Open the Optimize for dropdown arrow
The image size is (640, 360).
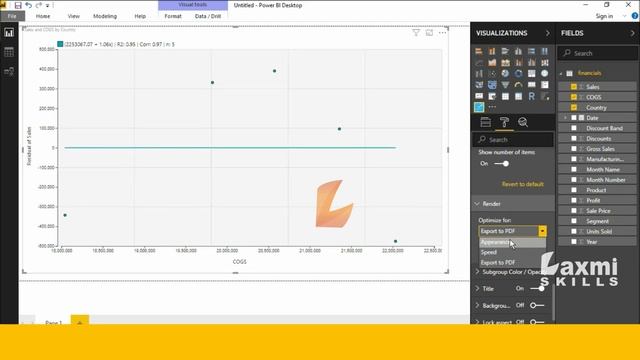pyautogui.click(x=542, y=231)
